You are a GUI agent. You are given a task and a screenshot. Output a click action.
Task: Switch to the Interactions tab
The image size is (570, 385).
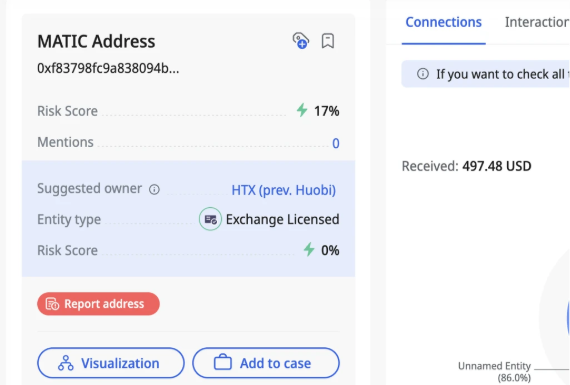[x=537, y=22]
